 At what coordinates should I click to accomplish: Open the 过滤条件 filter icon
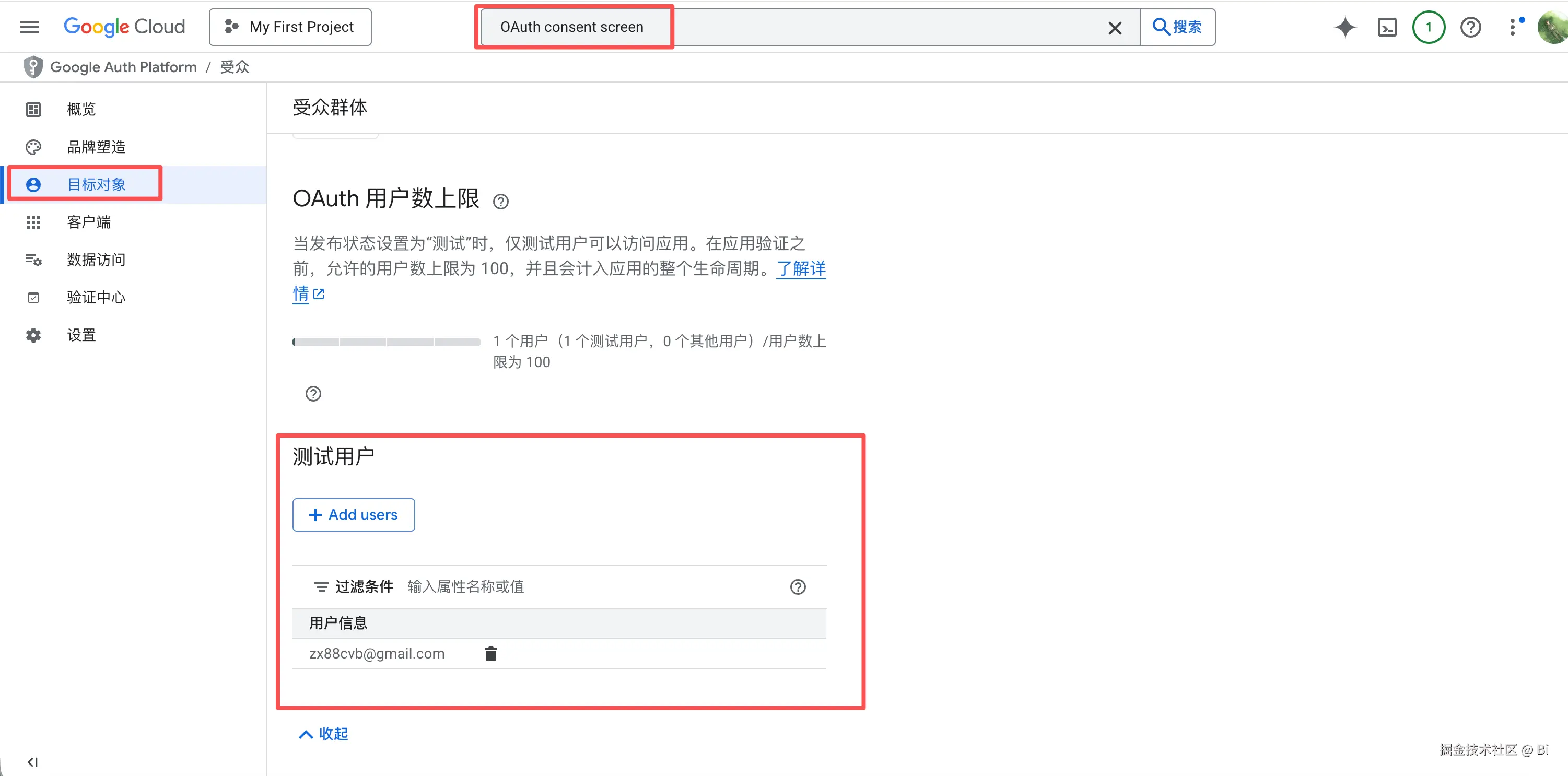(321, 587)
